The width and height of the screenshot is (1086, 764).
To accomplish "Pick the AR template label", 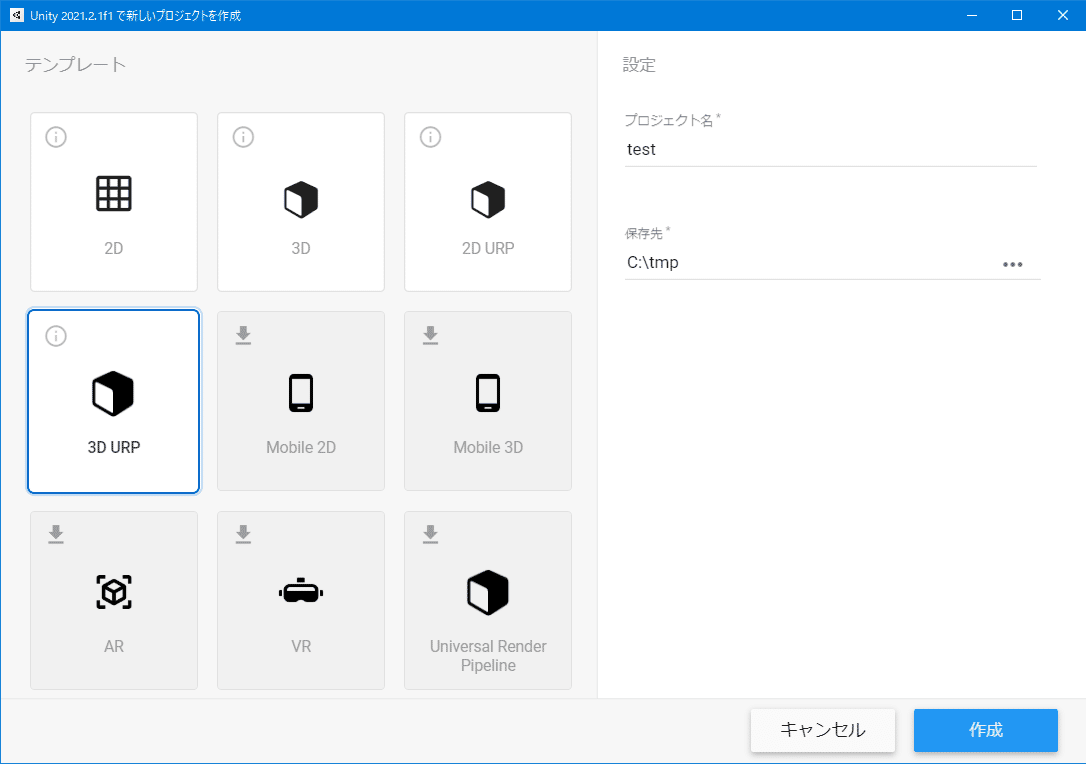I will pyautogui.click(x=114, y=646).
